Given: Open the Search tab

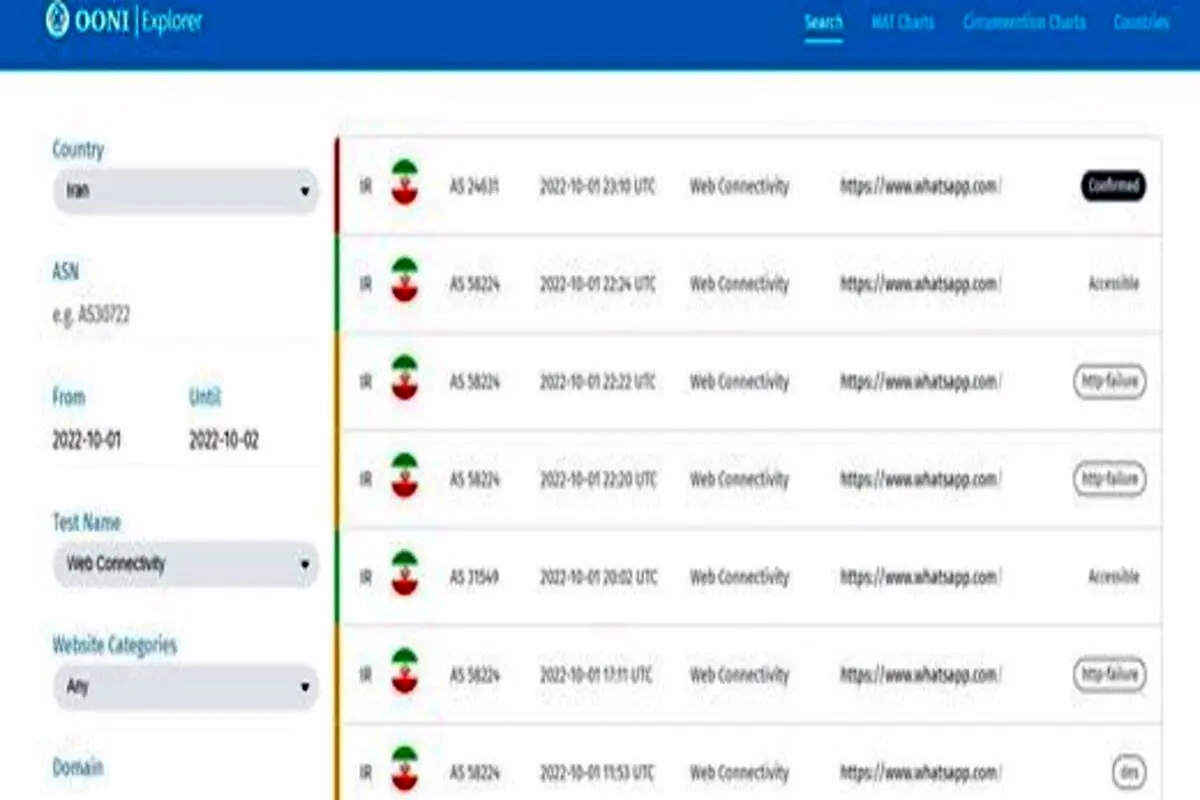Looking at the screenshot, I should (824, 22).
